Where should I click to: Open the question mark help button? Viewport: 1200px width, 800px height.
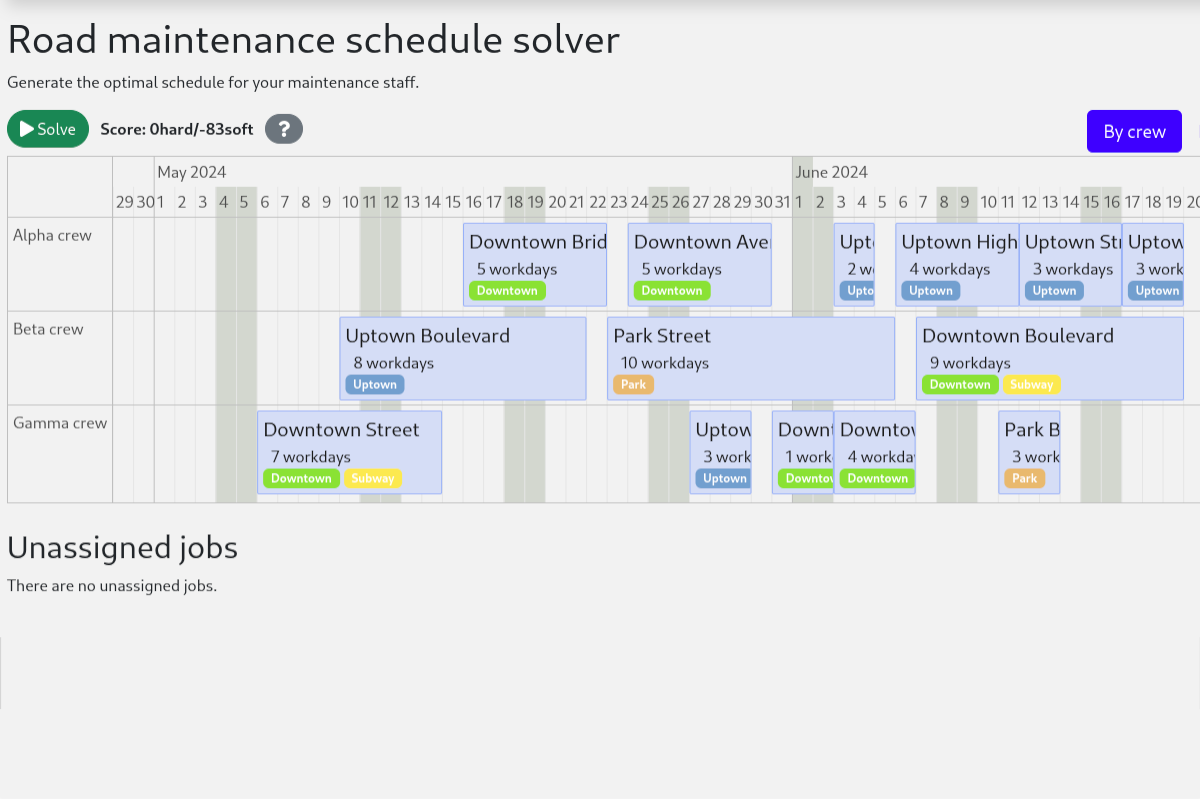click(x=284, y=129)
